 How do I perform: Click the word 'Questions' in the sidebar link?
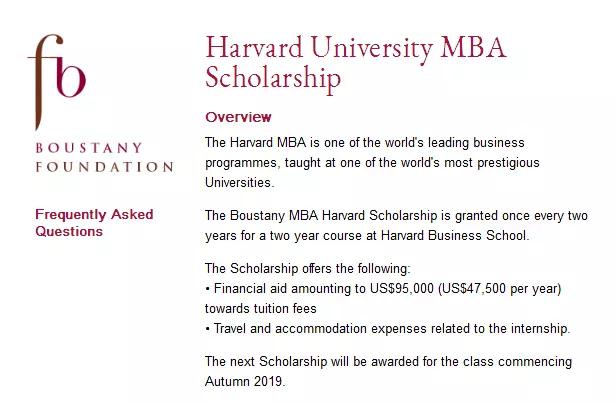69,232
